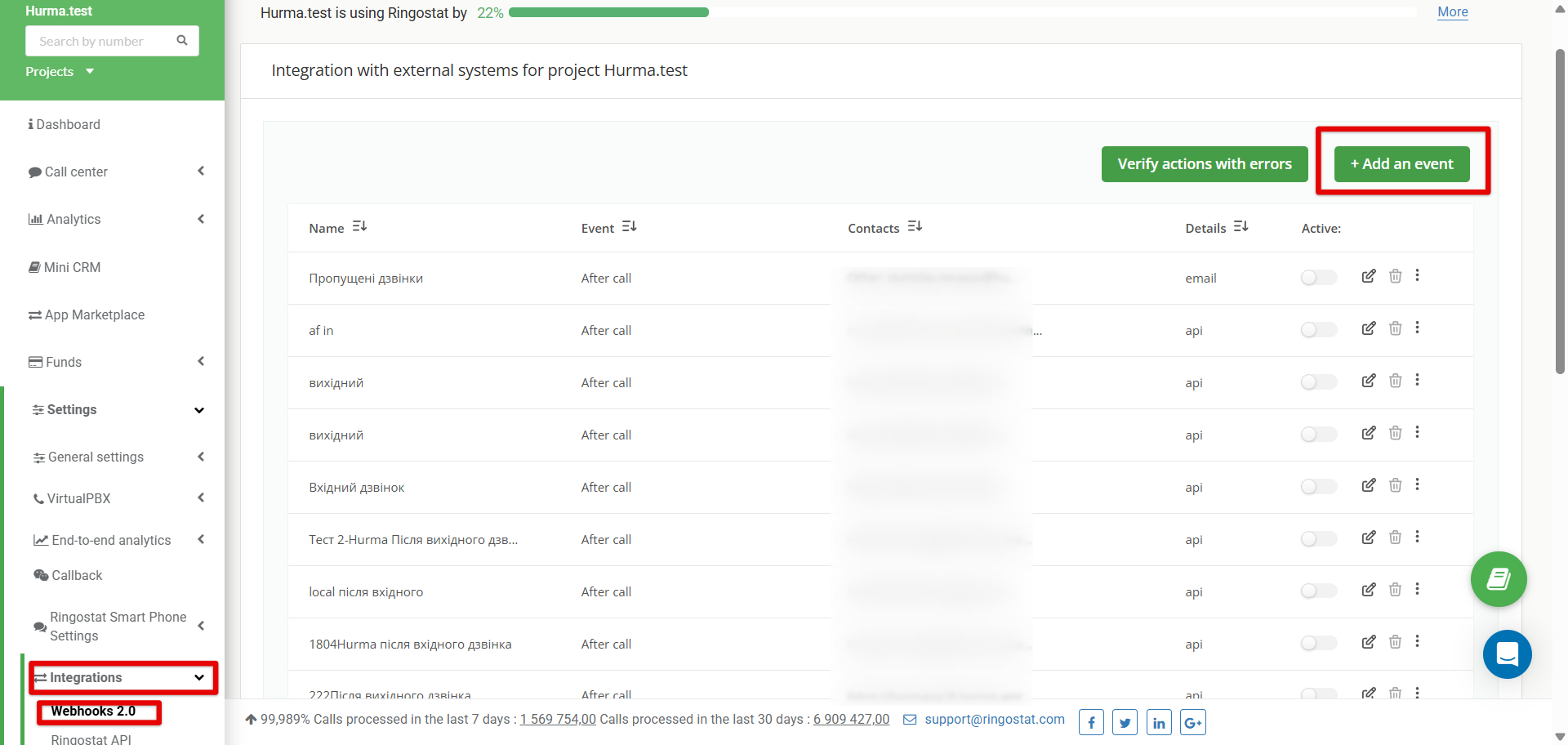This screenshot has height=745, width=1568.
Task: Sort the table by Contacts
Action: tap(915, 226)
